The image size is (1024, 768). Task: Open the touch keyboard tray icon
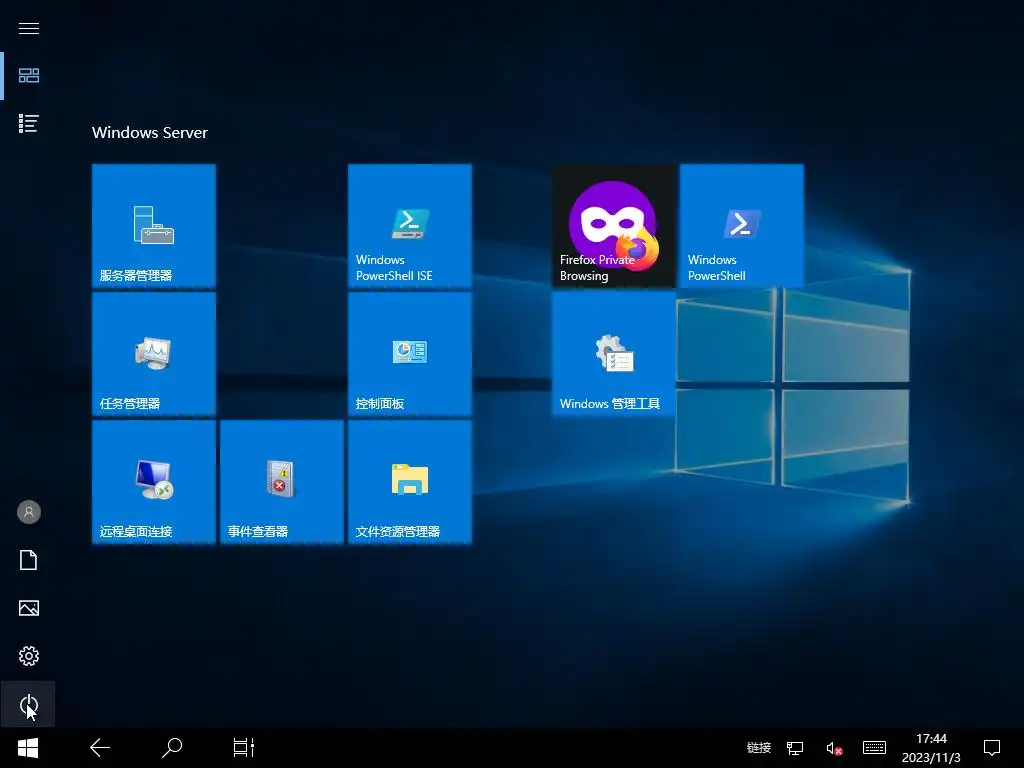tap(874, 748)
